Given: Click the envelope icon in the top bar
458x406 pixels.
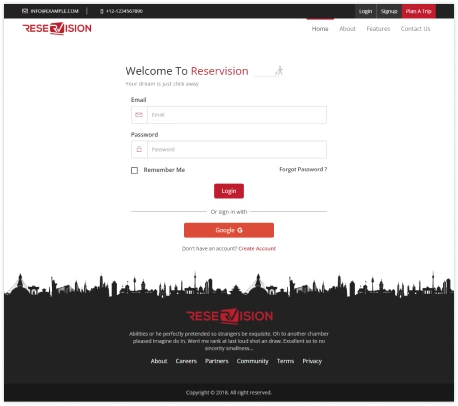Looking at the screenshot, I should point(25,11).
